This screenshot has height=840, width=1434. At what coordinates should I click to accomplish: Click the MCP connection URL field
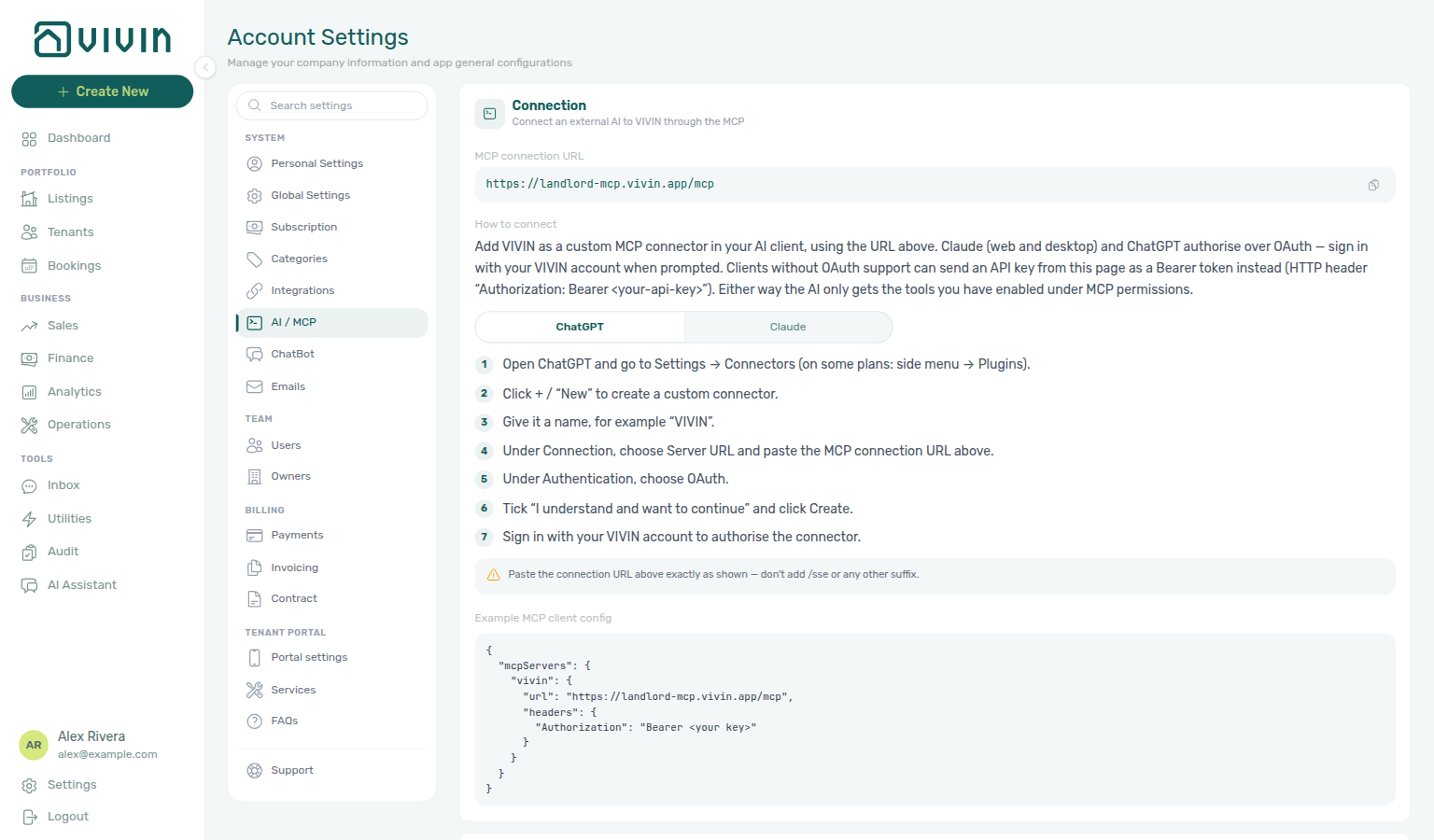(x=935, y=185)
